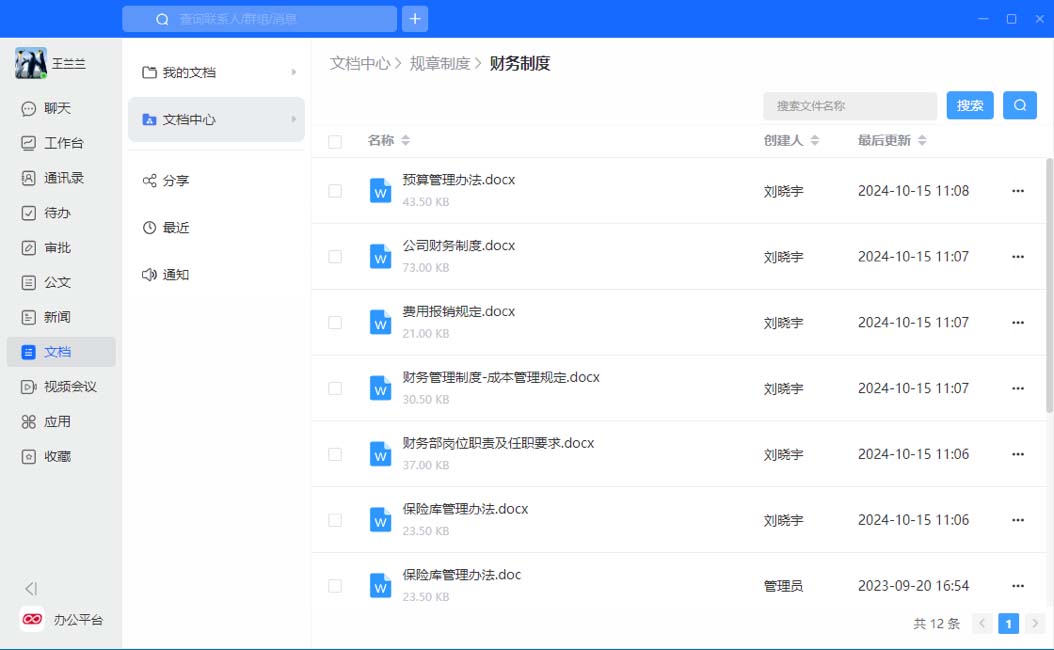The height and width of the screenshot is (650, 1054).
Task: Click the plus button beside search bar
Action: (x=415, y=19)
